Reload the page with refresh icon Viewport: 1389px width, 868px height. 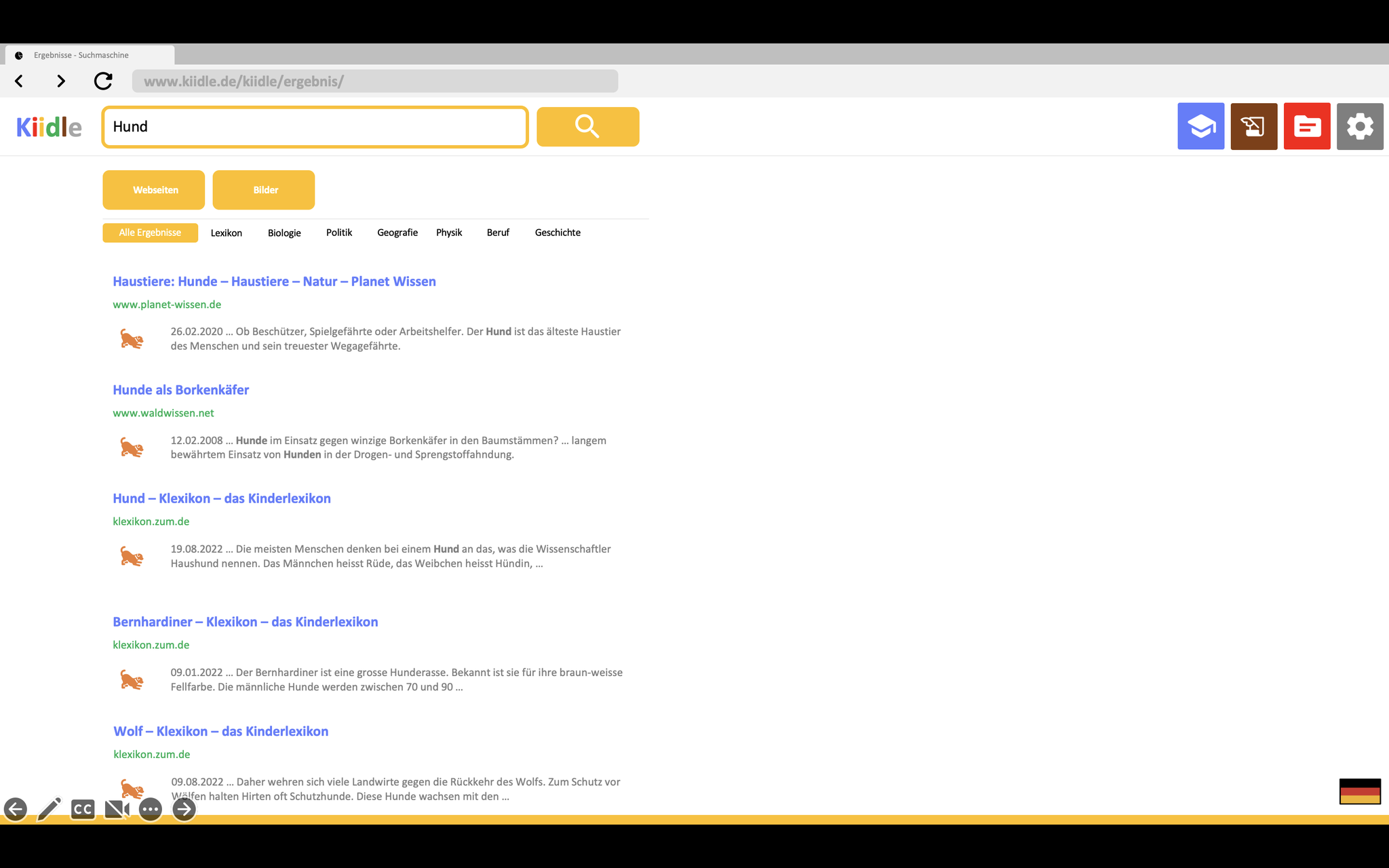click(103, 81)
